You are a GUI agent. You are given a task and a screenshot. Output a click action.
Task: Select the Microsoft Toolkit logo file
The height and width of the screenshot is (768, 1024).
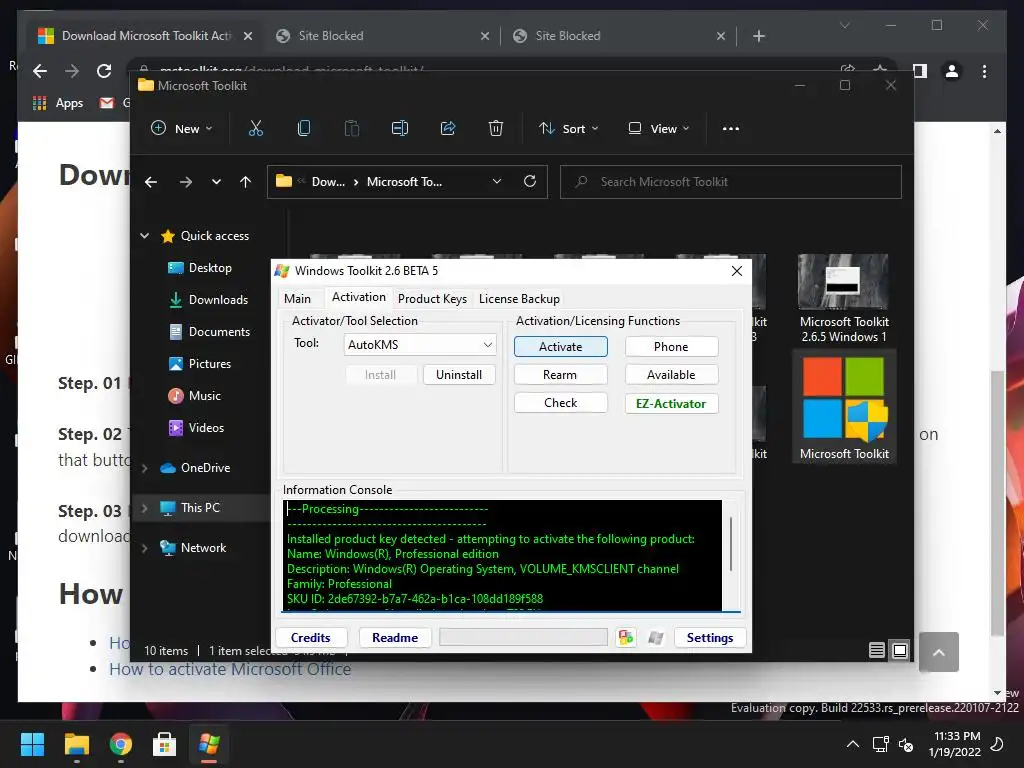pyautogui.click(x=844, y=407)
